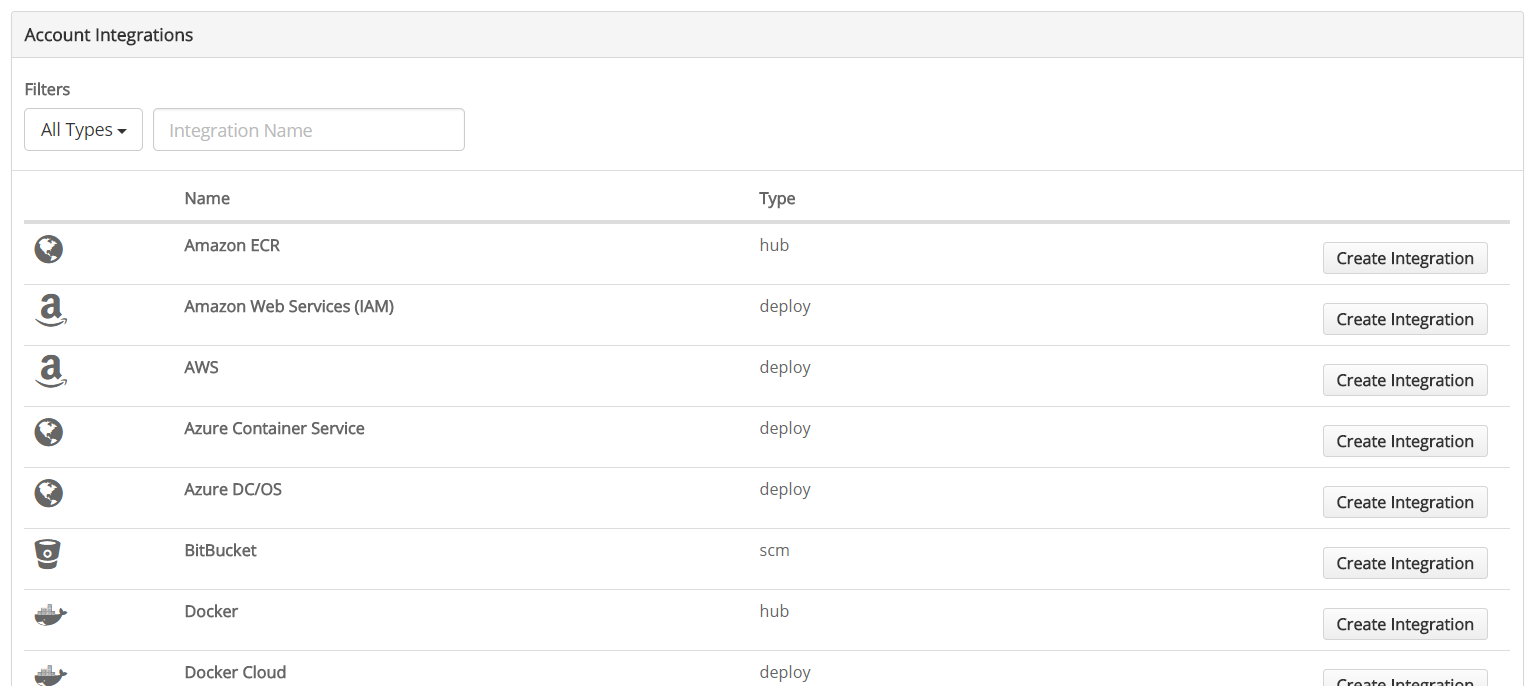
Task: Focus the Integration Name search field
Action: coord(309,130)
